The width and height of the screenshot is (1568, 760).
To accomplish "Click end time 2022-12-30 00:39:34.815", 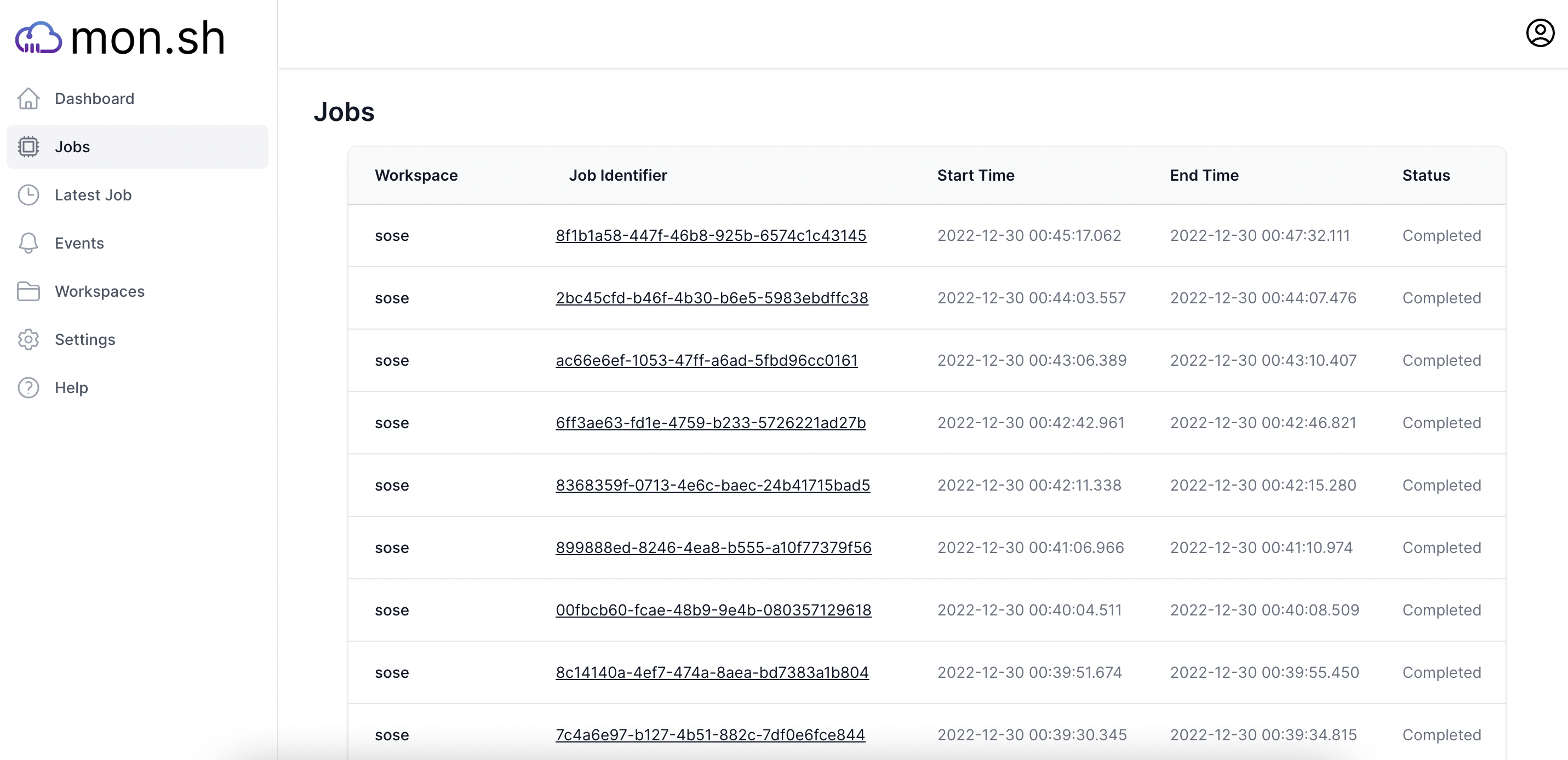I will coord(1263,735).
